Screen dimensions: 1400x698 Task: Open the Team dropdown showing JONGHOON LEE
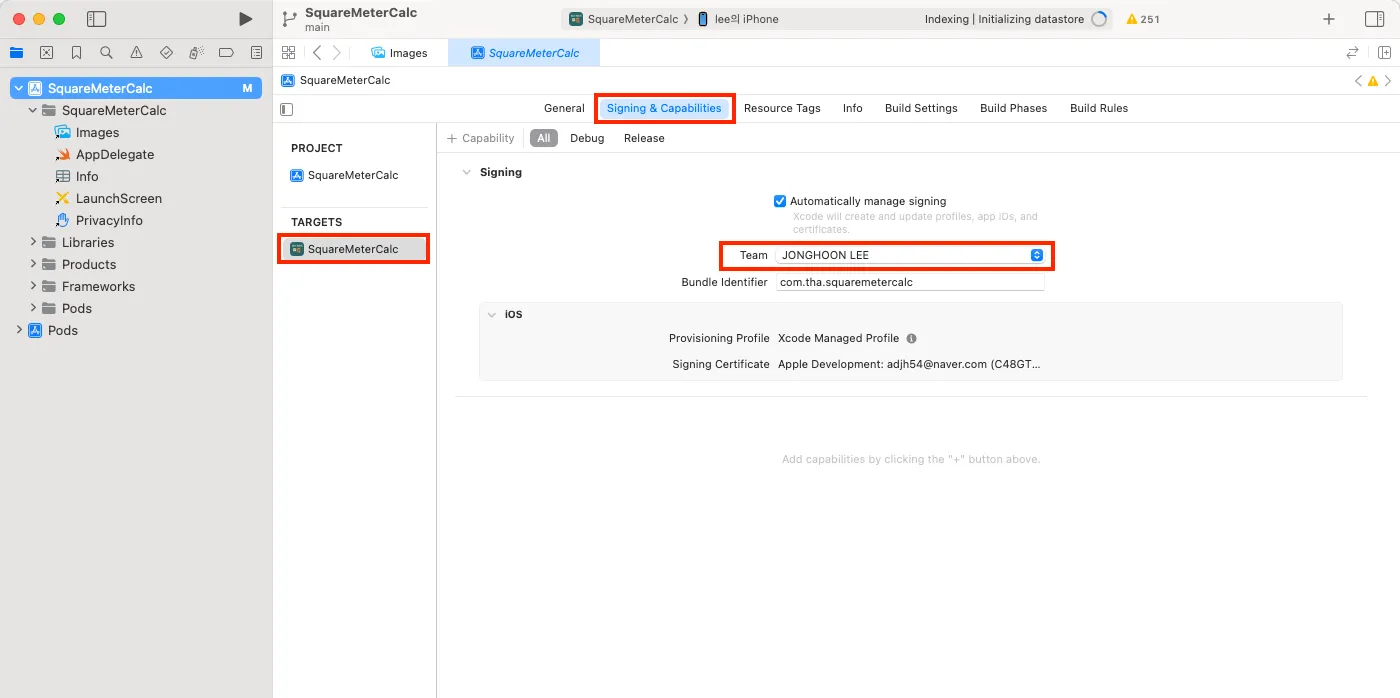pyautogui.click(x=910, y=255)
